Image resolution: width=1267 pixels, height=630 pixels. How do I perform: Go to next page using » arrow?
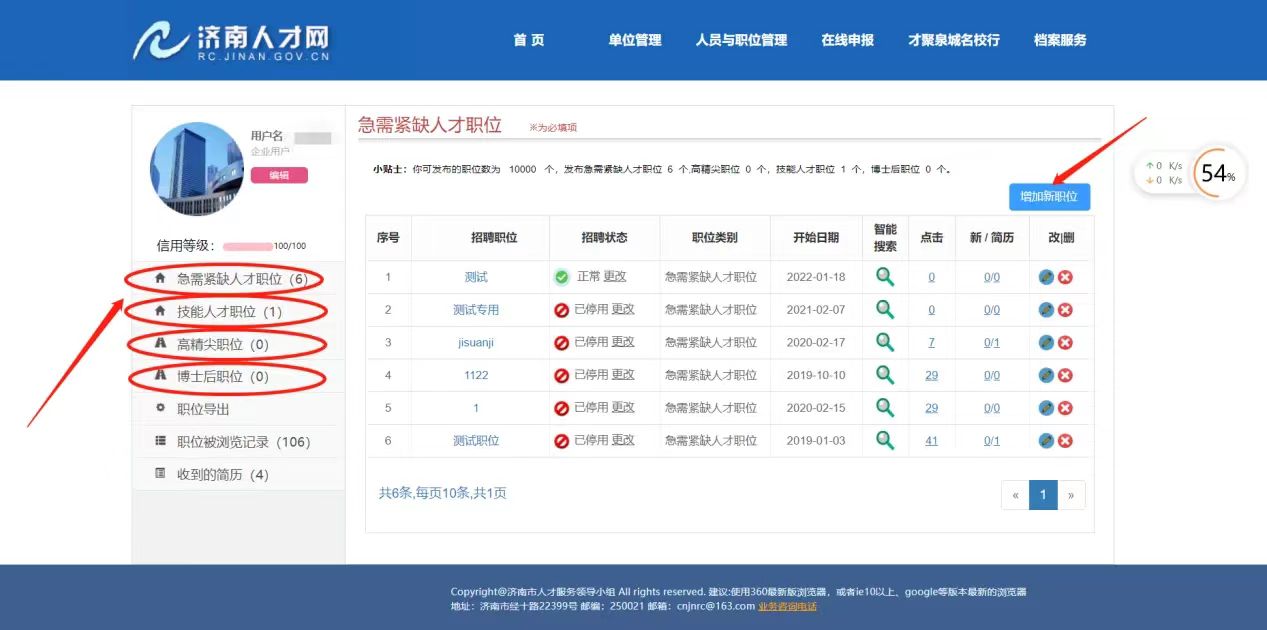[1071, 495]
